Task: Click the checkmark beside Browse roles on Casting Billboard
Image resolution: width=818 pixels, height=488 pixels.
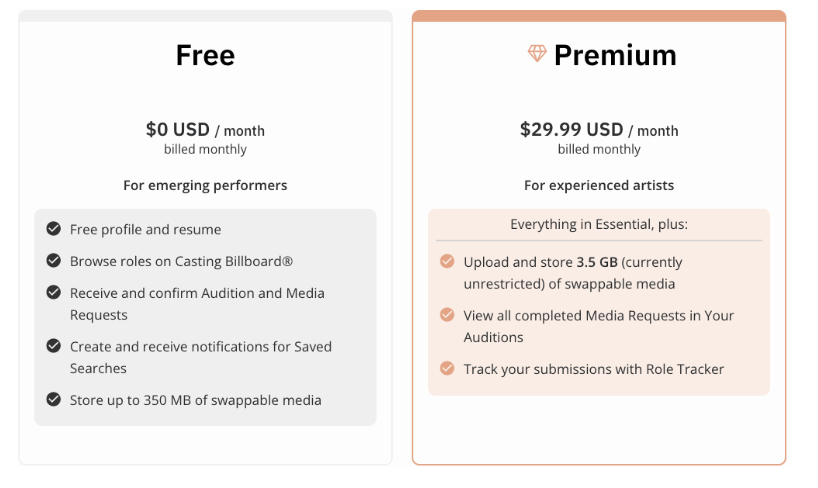Action: pos(53,260)
